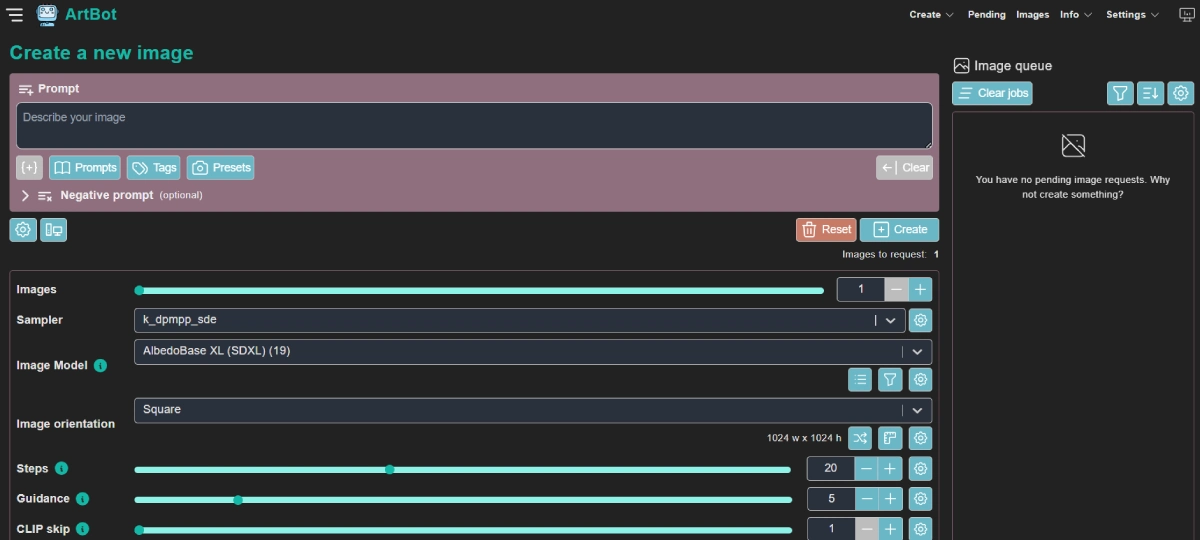Open the Sampler dropdown
1200x540 pixels.
pos(519,320)
